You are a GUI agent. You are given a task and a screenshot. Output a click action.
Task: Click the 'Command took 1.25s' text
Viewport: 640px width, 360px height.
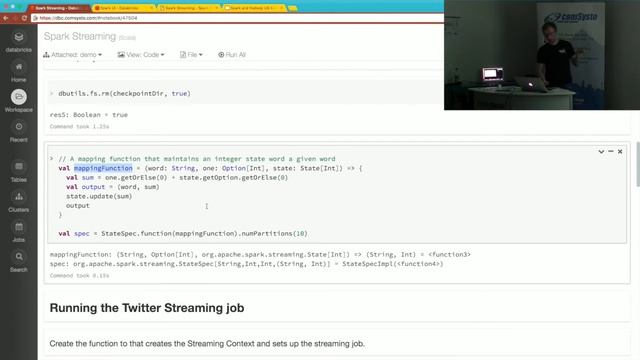tap(79, 127)
